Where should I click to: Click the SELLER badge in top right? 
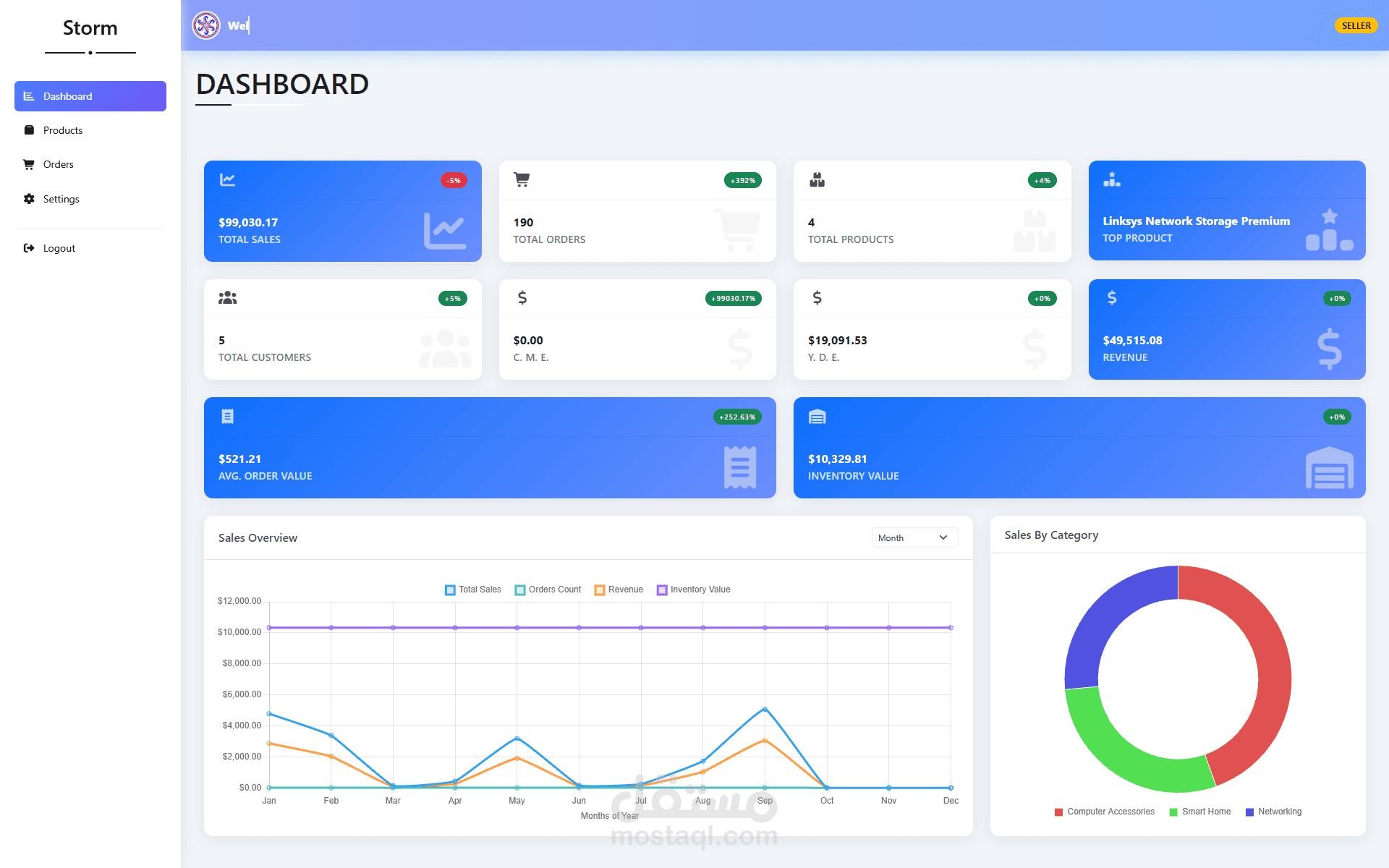pos(1356,25)
